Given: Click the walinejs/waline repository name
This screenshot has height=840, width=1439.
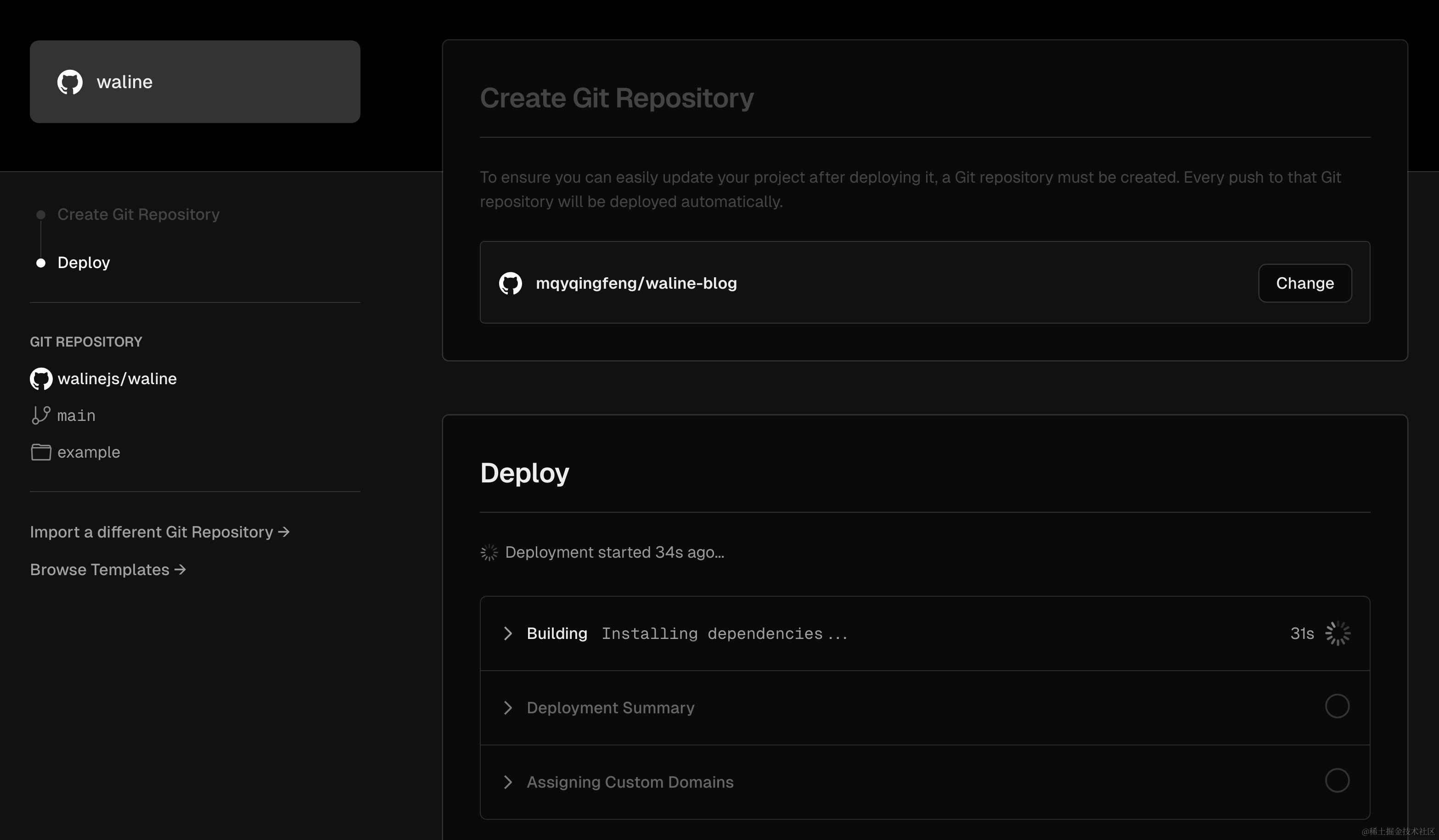Looking at the screenshot, I should pos(117,379).
